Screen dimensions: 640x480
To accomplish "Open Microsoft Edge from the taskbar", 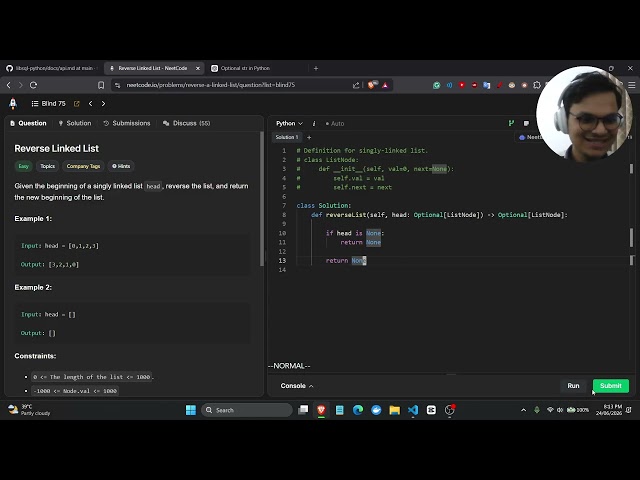I will click(358, 410).
